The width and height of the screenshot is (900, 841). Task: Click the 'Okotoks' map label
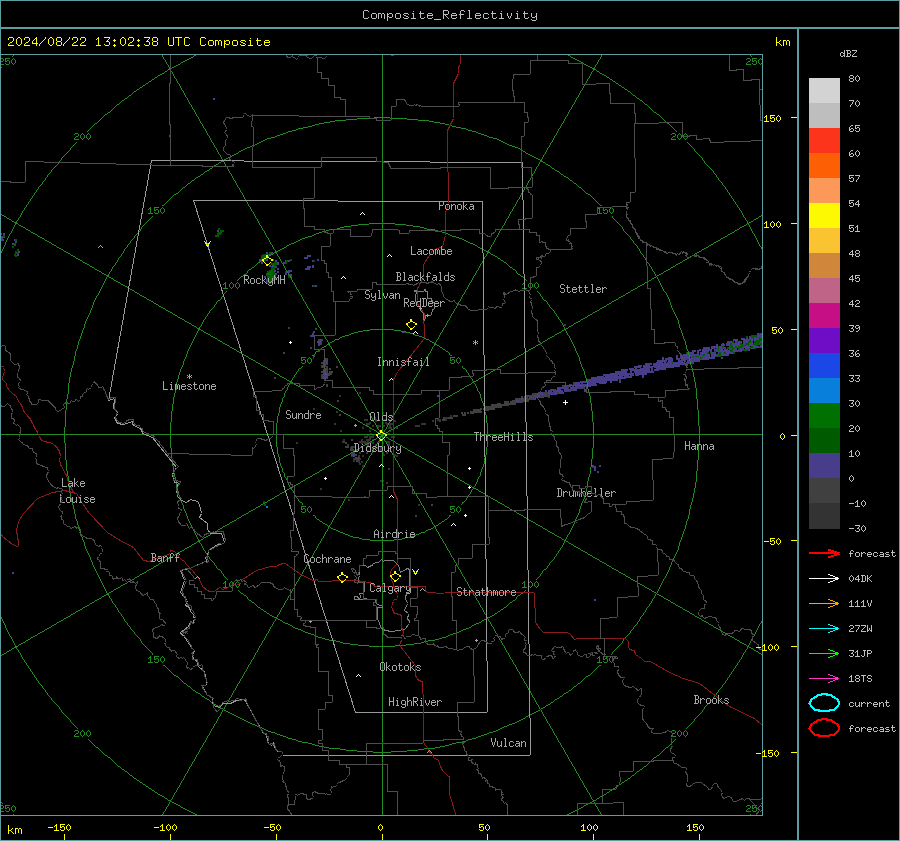point(400,667)
